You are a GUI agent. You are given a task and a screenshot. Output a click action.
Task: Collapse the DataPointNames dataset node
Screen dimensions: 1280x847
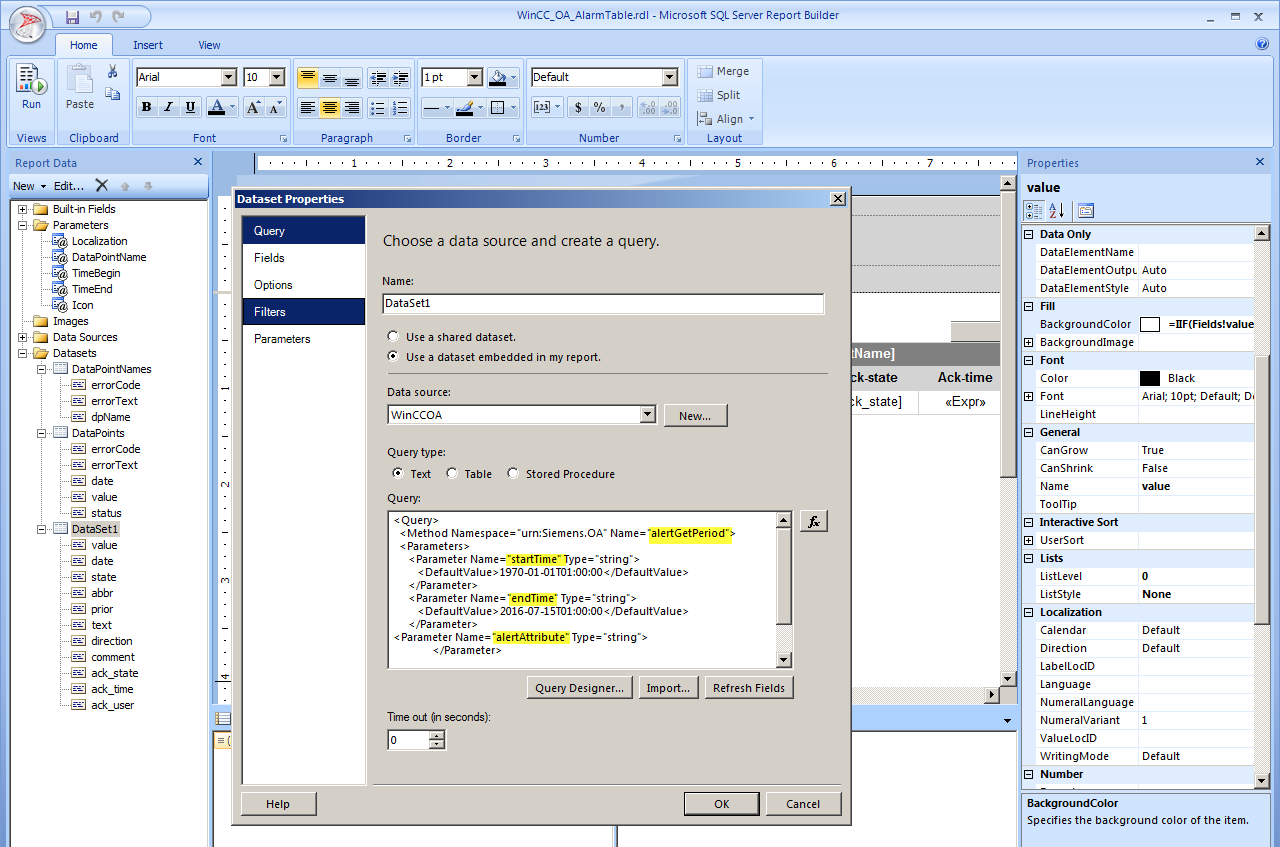(x=42, y=369)
